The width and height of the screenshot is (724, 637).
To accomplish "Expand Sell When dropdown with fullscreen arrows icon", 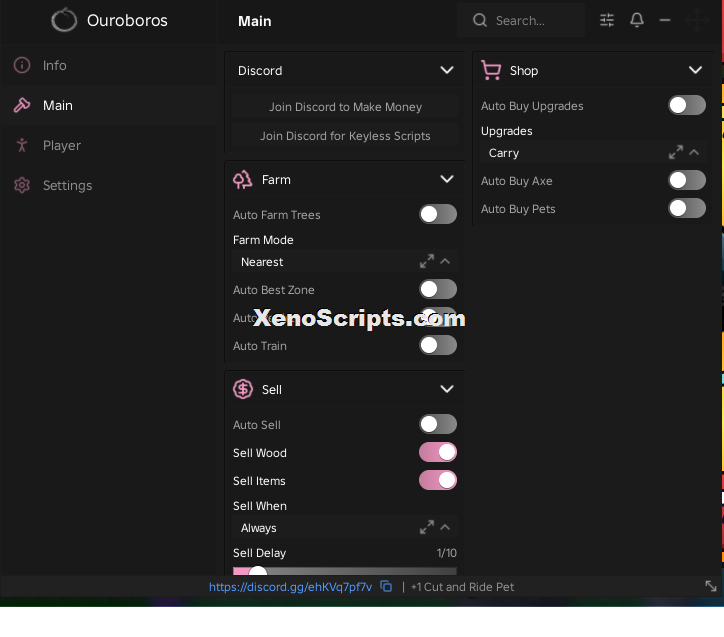I will click(427, 527).
